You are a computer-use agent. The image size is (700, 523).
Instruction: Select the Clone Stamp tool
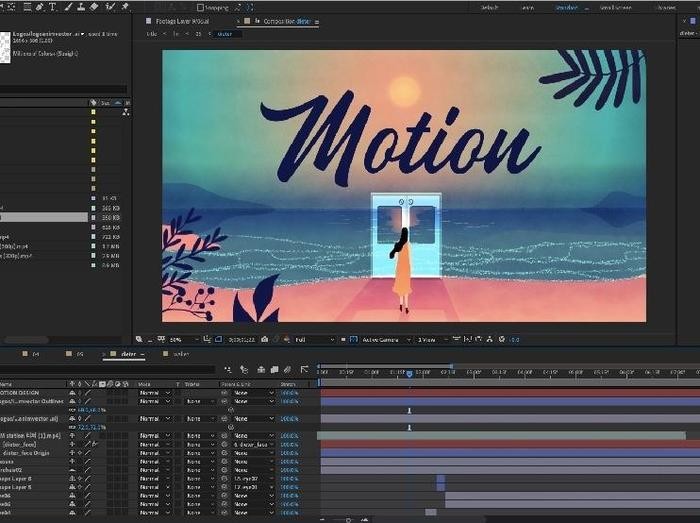coord(81,7)
